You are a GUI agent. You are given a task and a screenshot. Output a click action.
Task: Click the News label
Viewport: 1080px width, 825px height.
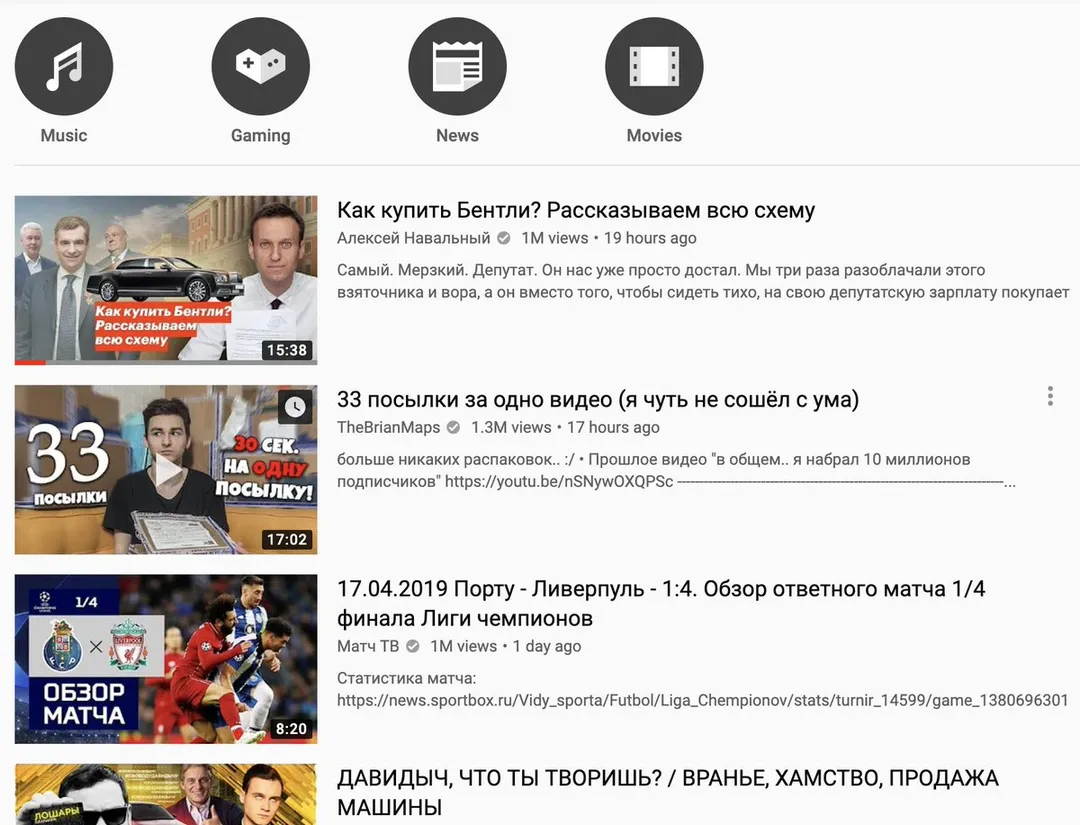tap(457, 136)
